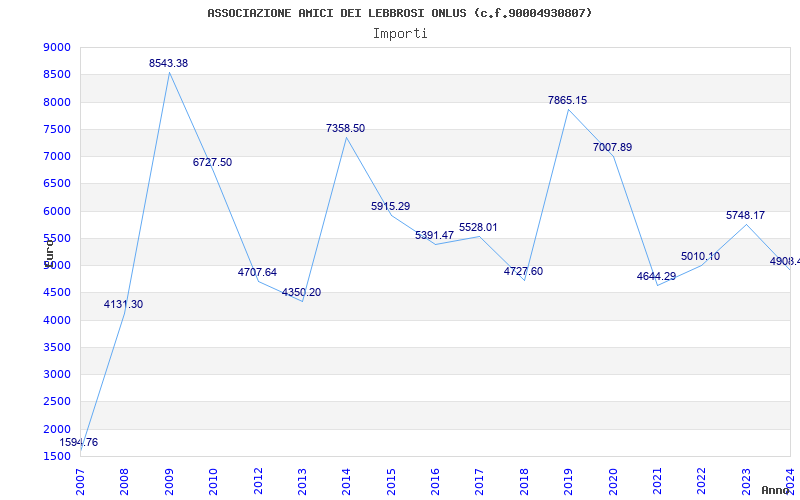Click the data label 4350.20
800x500 pixels.
click(x=302, y=292)
